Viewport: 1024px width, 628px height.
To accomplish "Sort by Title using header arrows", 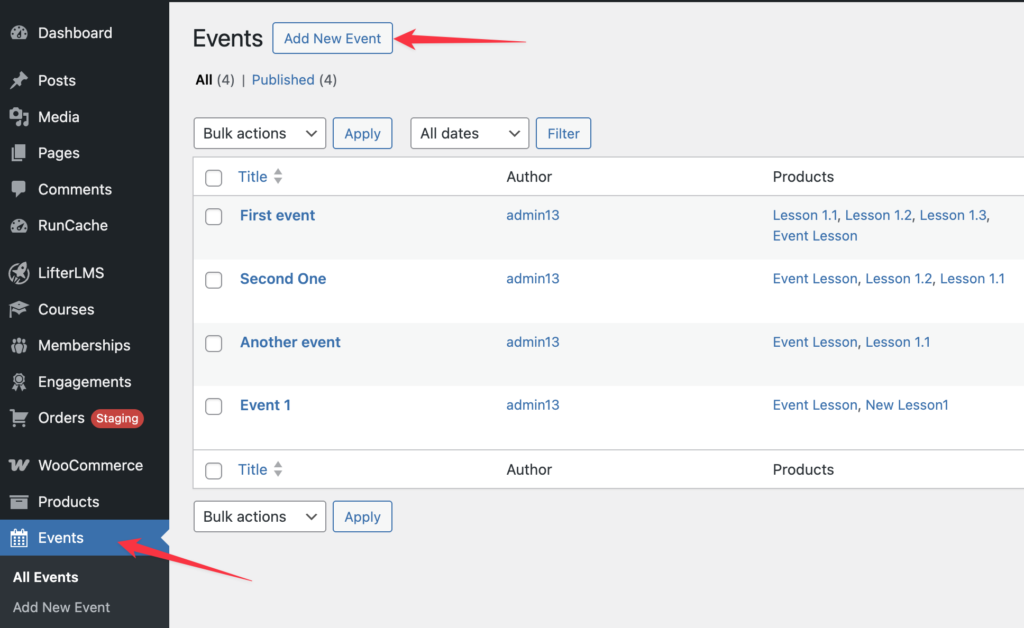I will pyautogui.click(x=278, y=176).
